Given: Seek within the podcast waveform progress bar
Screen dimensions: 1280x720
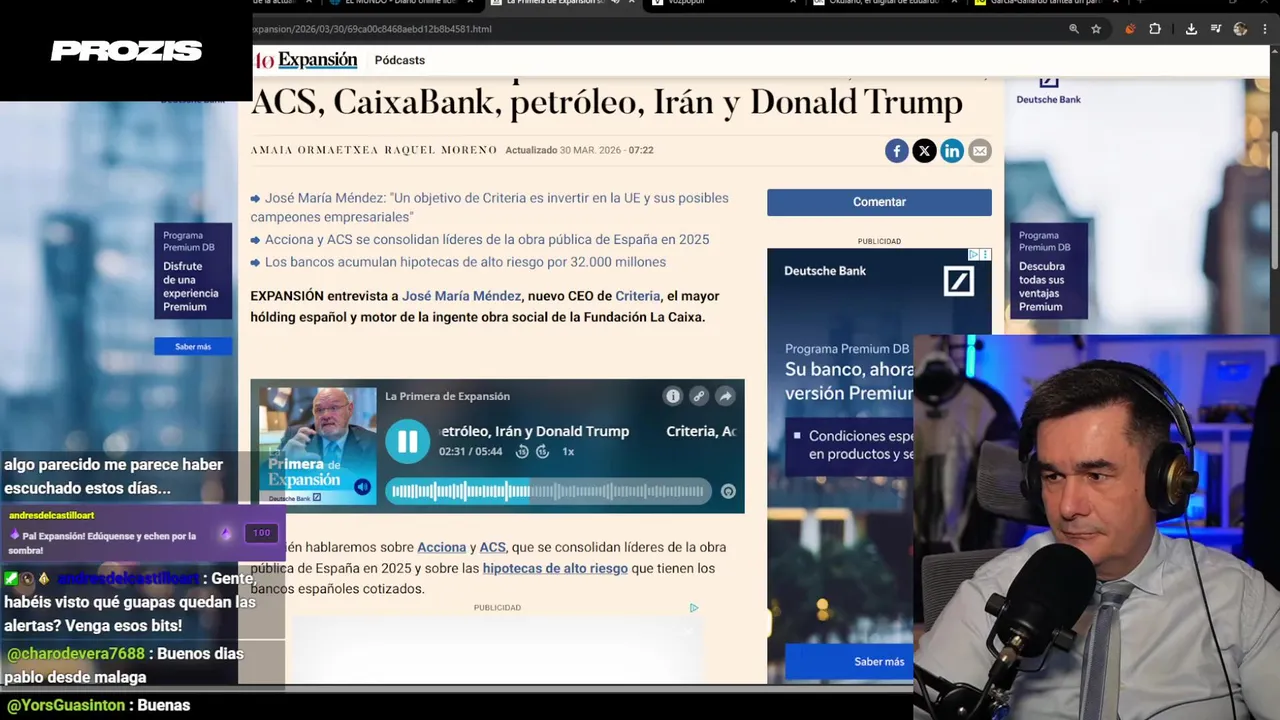Looking at the screenshot, I should click(x=548, y=491).
